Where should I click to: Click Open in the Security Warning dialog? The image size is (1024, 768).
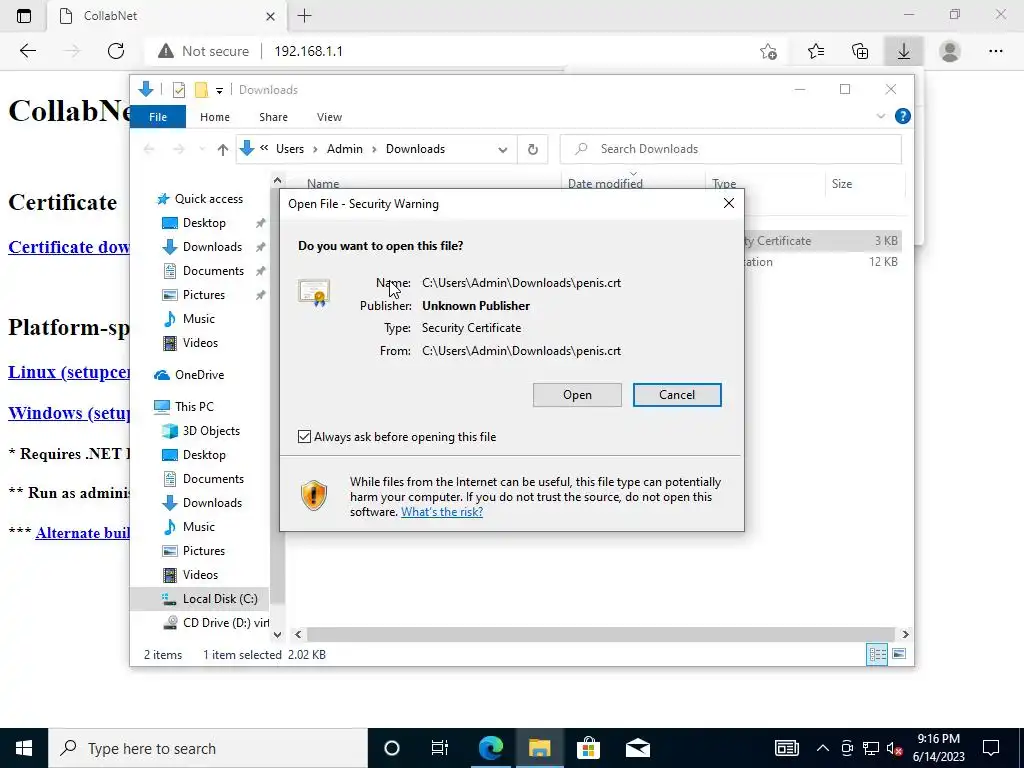pos(577,395)
